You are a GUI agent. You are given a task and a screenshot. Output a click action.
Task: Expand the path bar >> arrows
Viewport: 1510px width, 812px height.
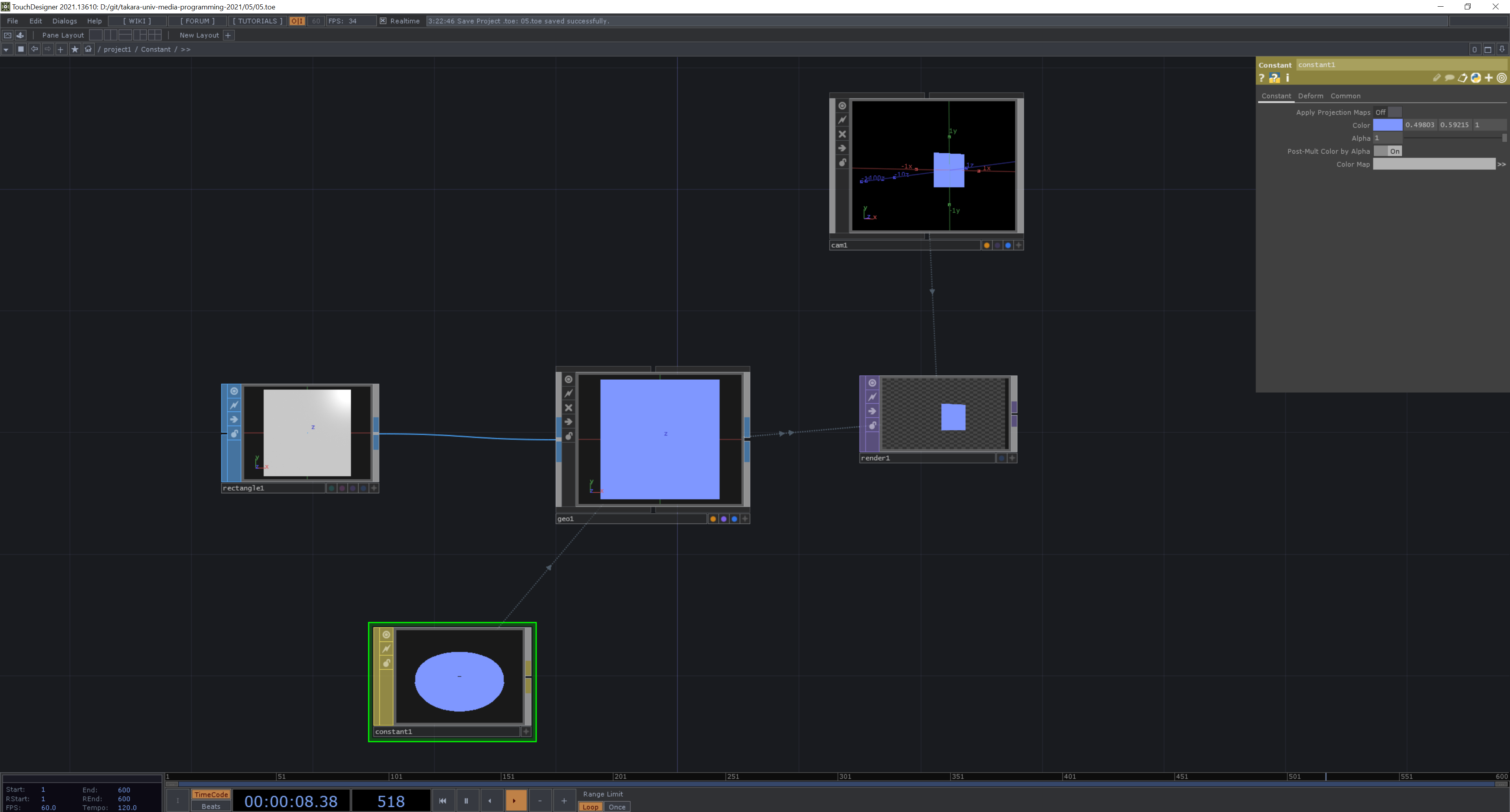coord(185,49)
